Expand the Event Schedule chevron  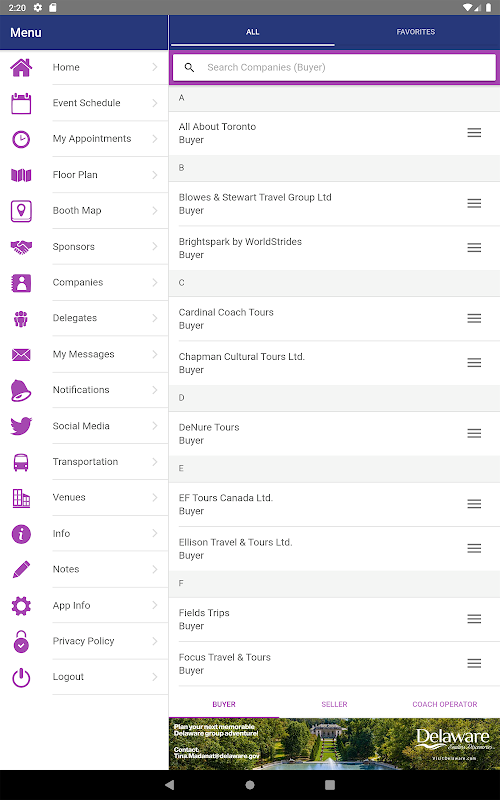(x=155, y=103)
